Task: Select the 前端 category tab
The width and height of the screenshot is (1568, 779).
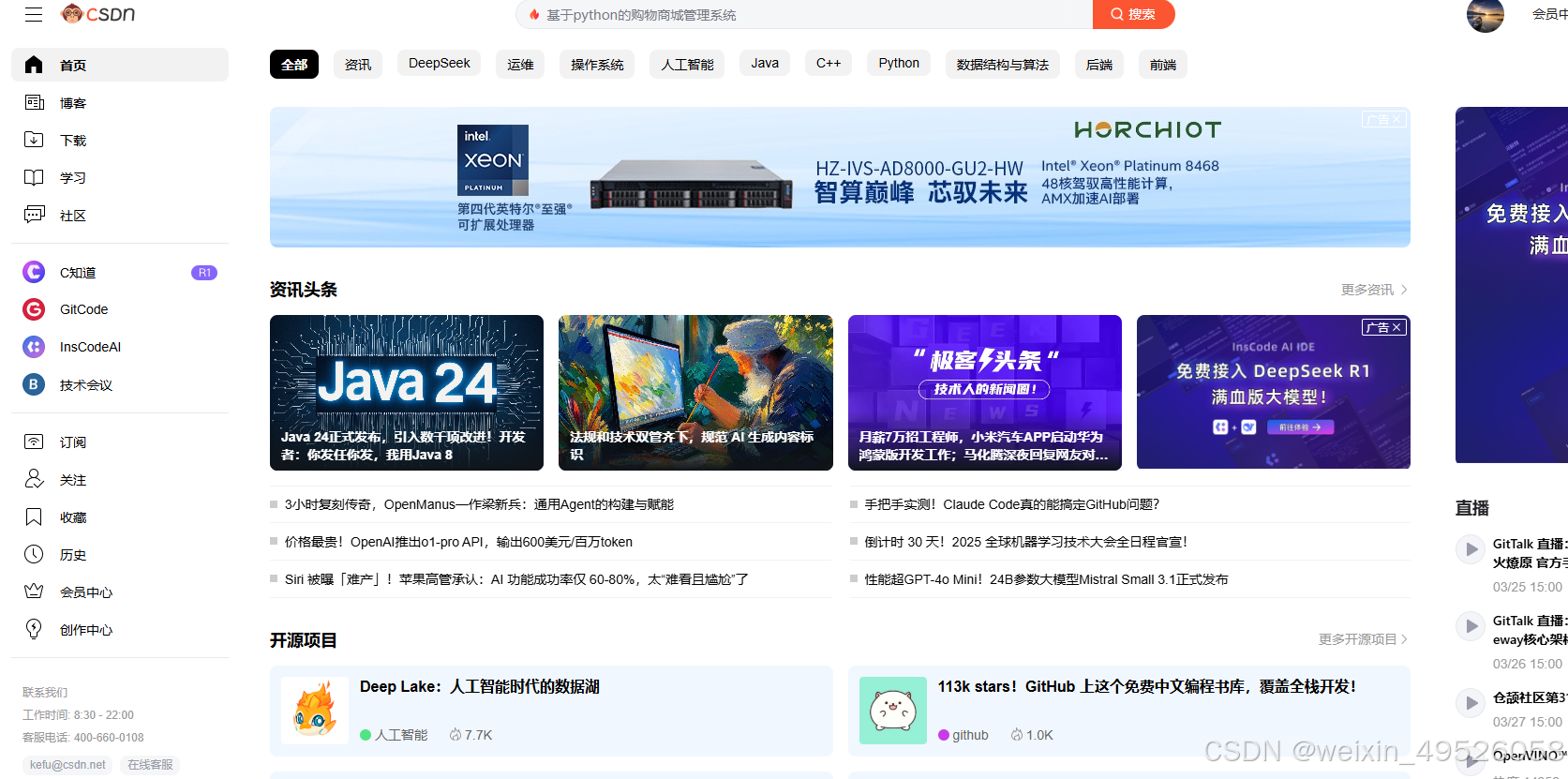Action: tap(1163, 64)
